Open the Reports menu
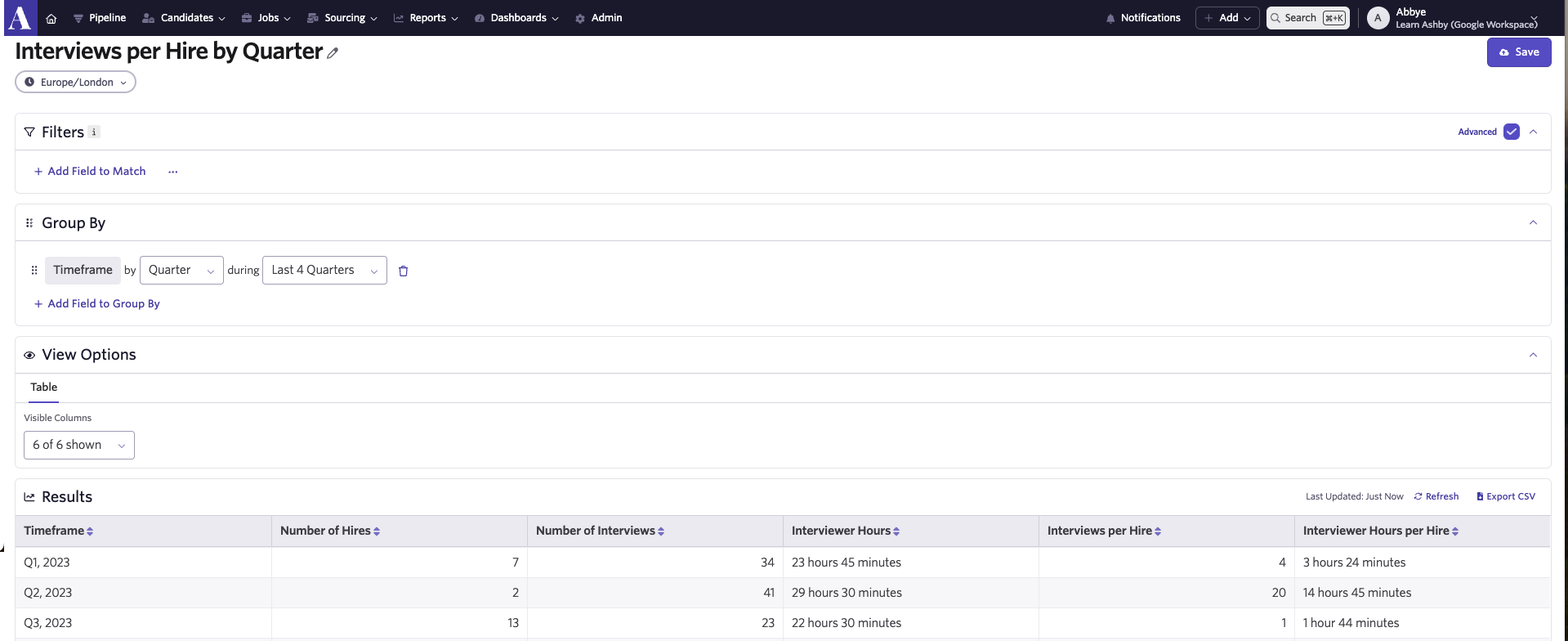 pyautogui.click(x=426, y=18)
